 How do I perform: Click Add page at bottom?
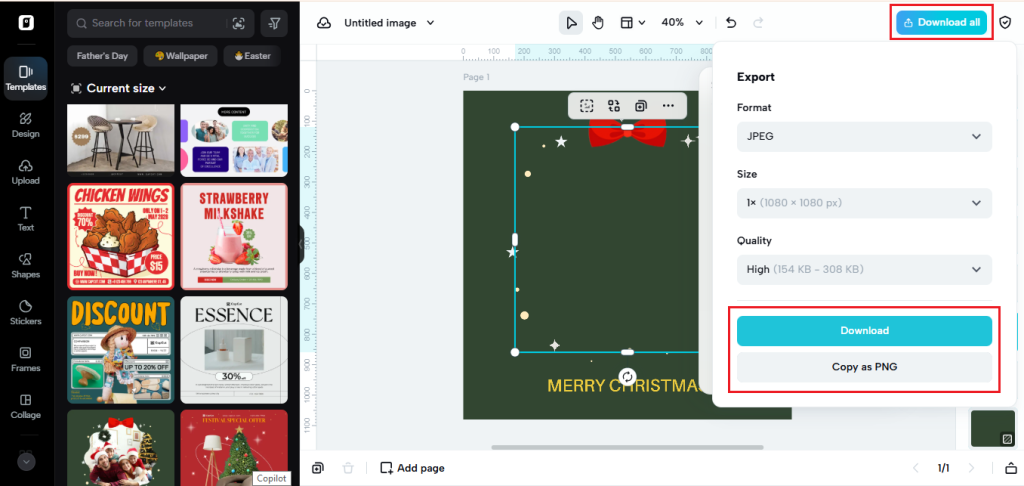click(x=411, y=468)
